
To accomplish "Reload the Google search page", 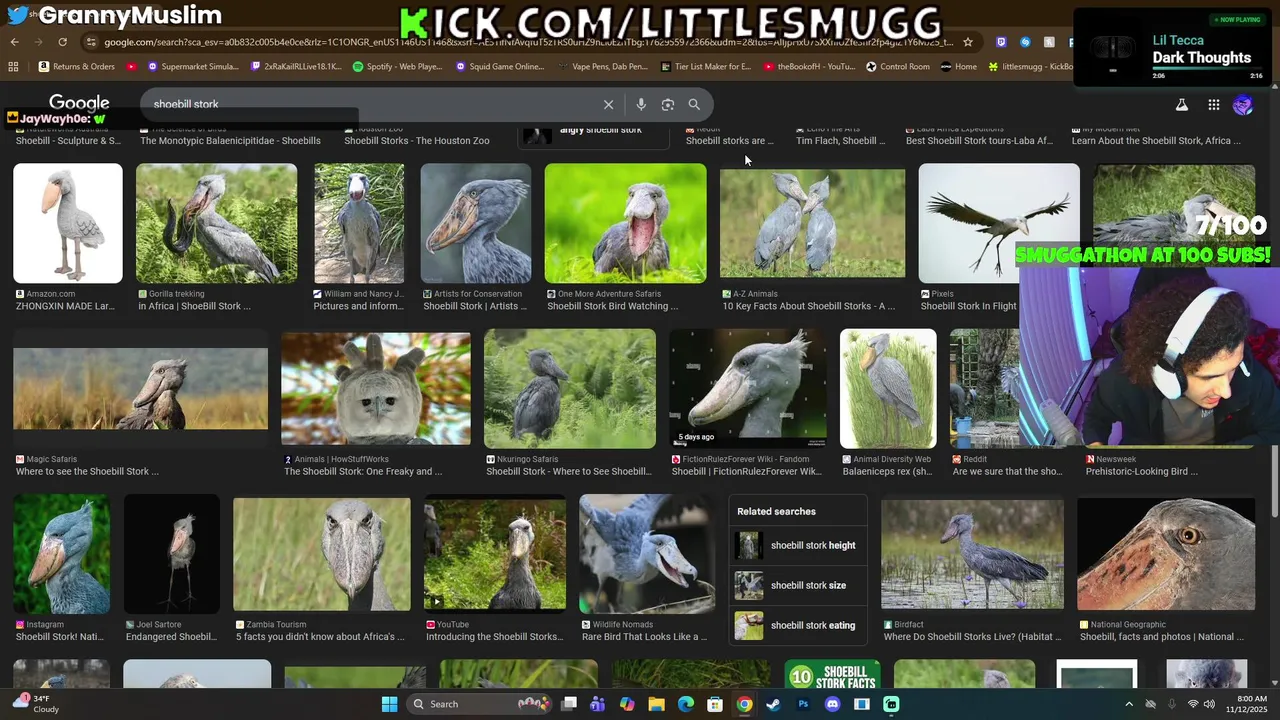I will tap(62, 42).
